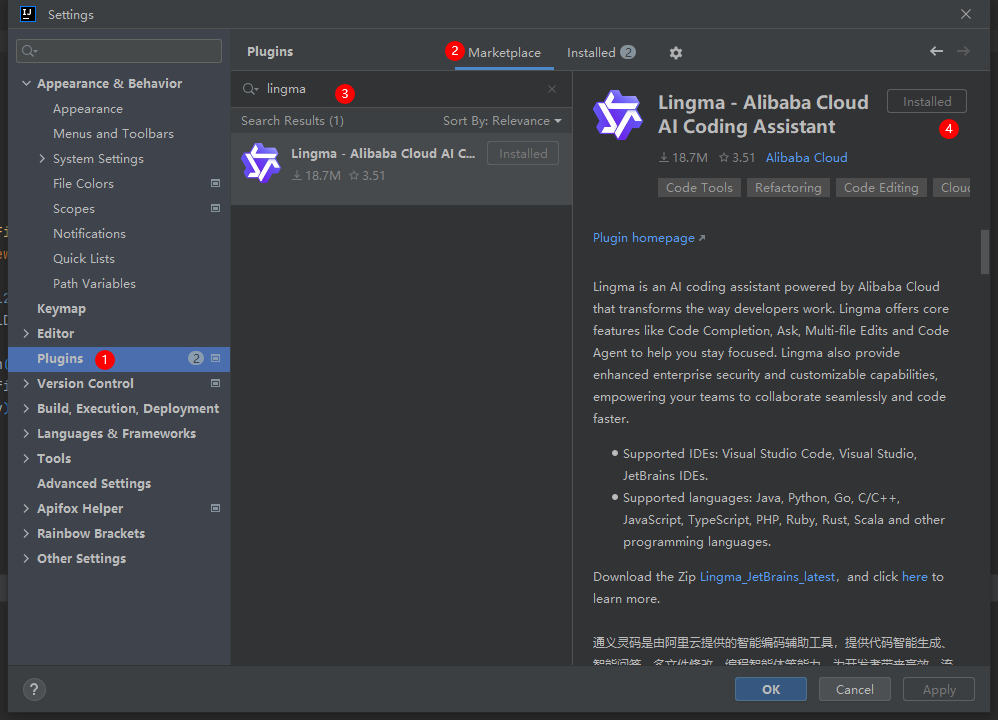This screenshot has height=720, width=998.
Task: Click Installed button in plugin details
Action: (927, 102)
